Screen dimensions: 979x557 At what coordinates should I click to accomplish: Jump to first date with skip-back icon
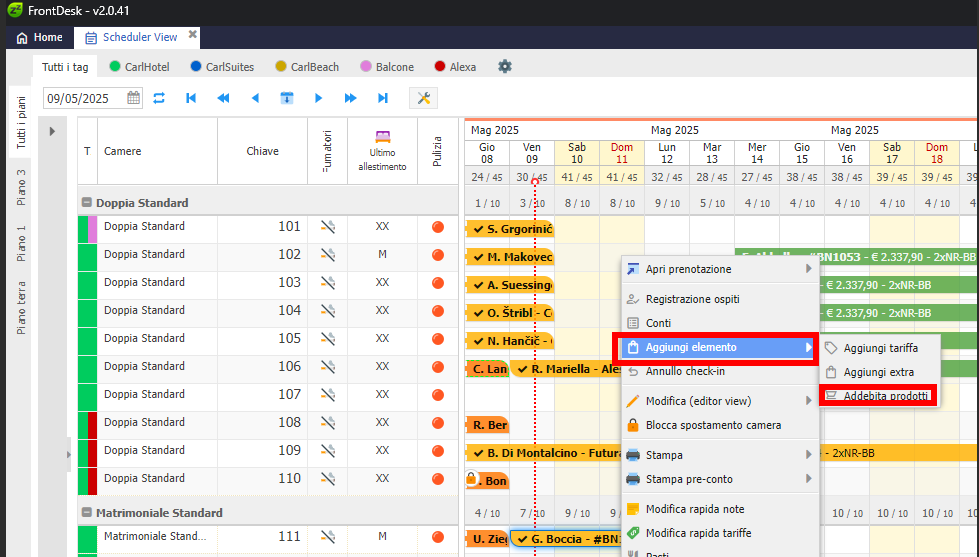click(x=191, y=98)
